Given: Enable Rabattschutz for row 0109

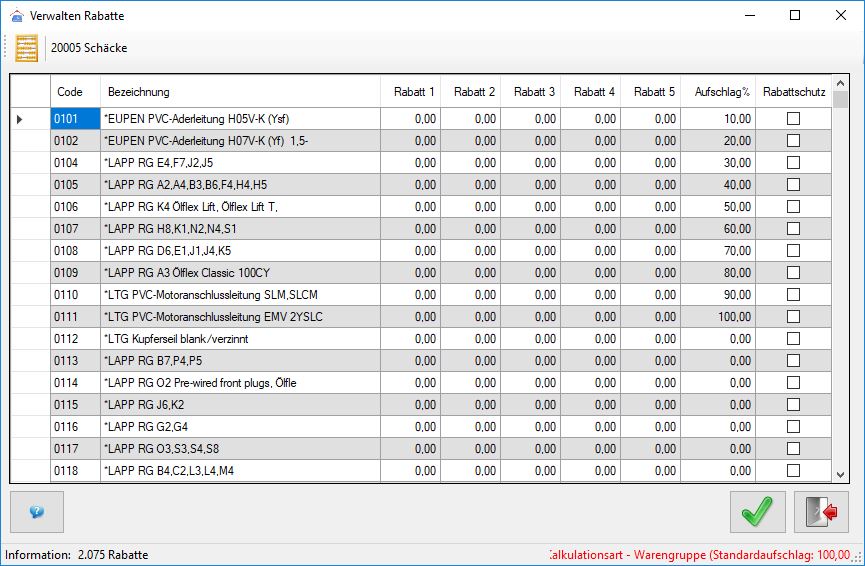Looking at the screenshot, I should [793, 273].
